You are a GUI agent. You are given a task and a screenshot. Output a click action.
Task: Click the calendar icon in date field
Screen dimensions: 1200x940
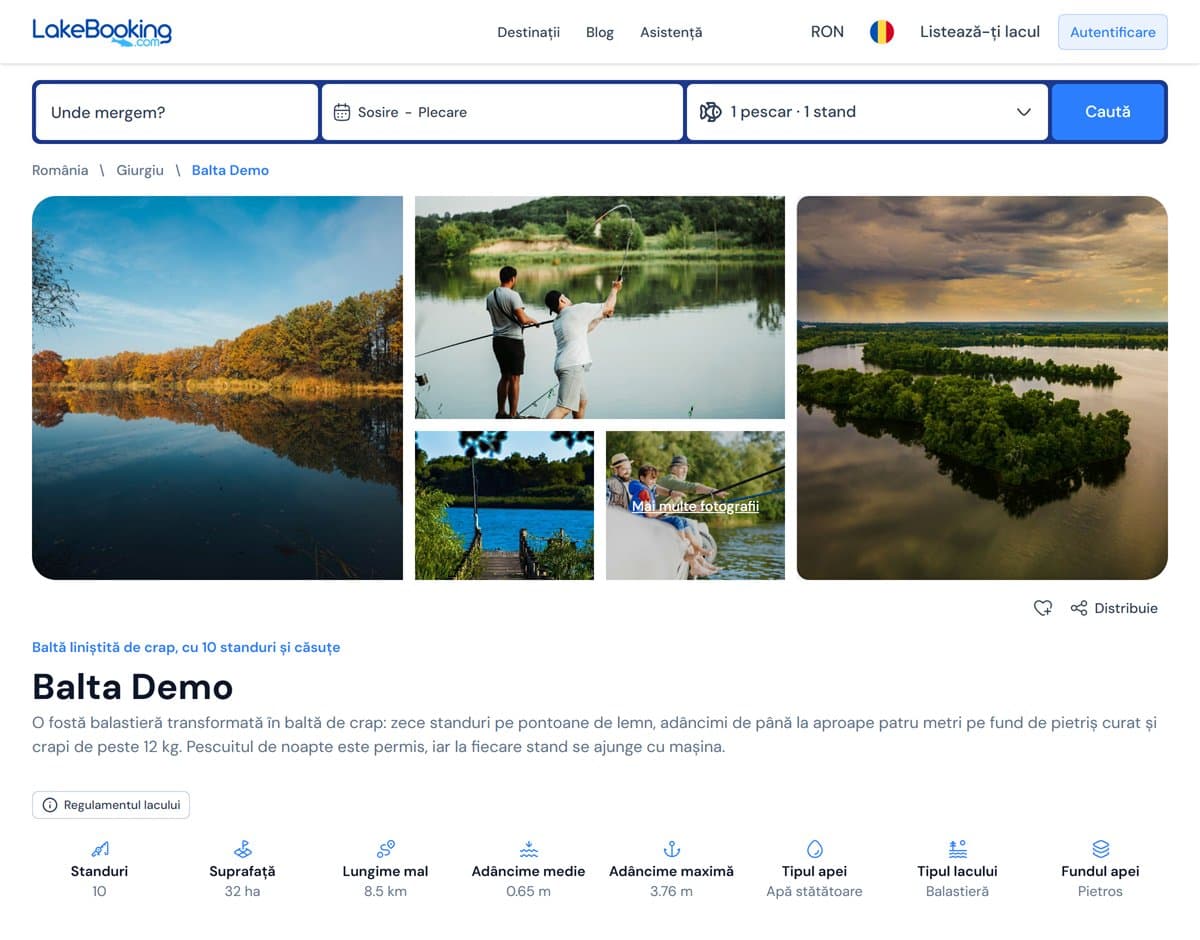(342, 112)
